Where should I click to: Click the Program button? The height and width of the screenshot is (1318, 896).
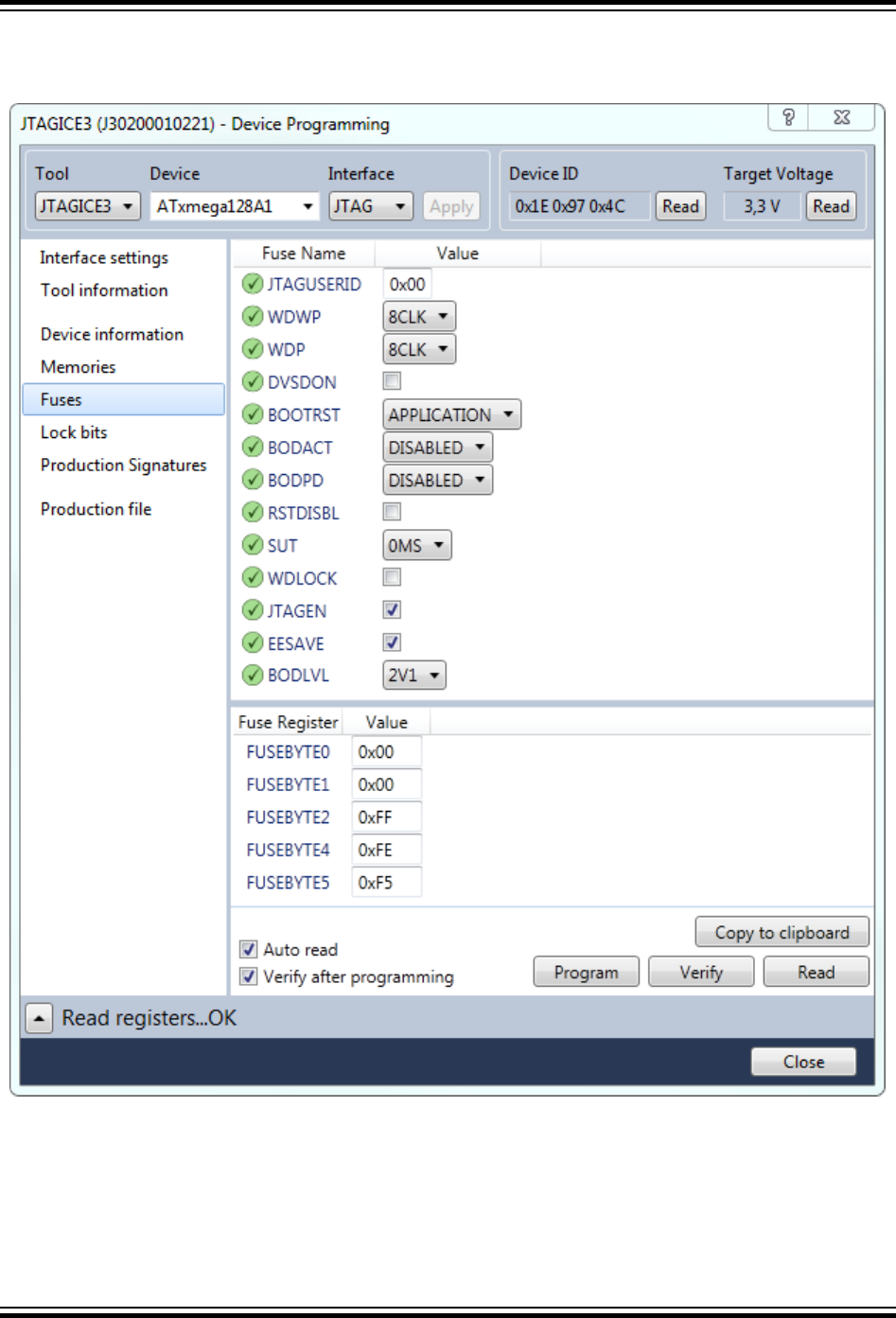[x=587, y=973]
